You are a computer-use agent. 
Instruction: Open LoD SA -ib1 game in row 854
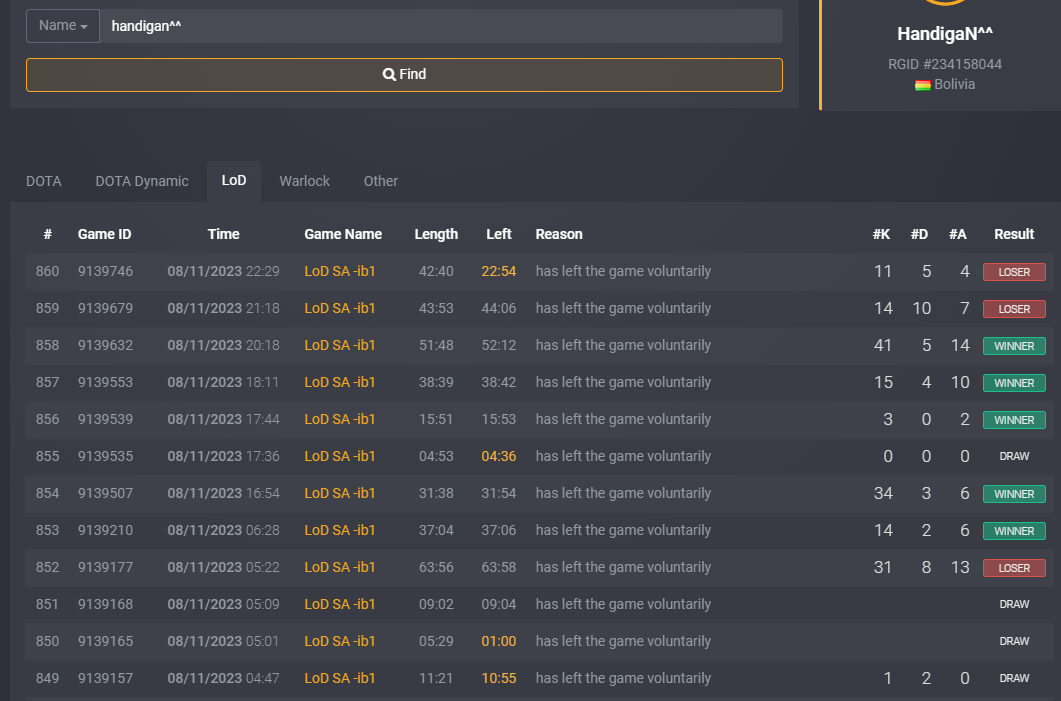[340, 493]
